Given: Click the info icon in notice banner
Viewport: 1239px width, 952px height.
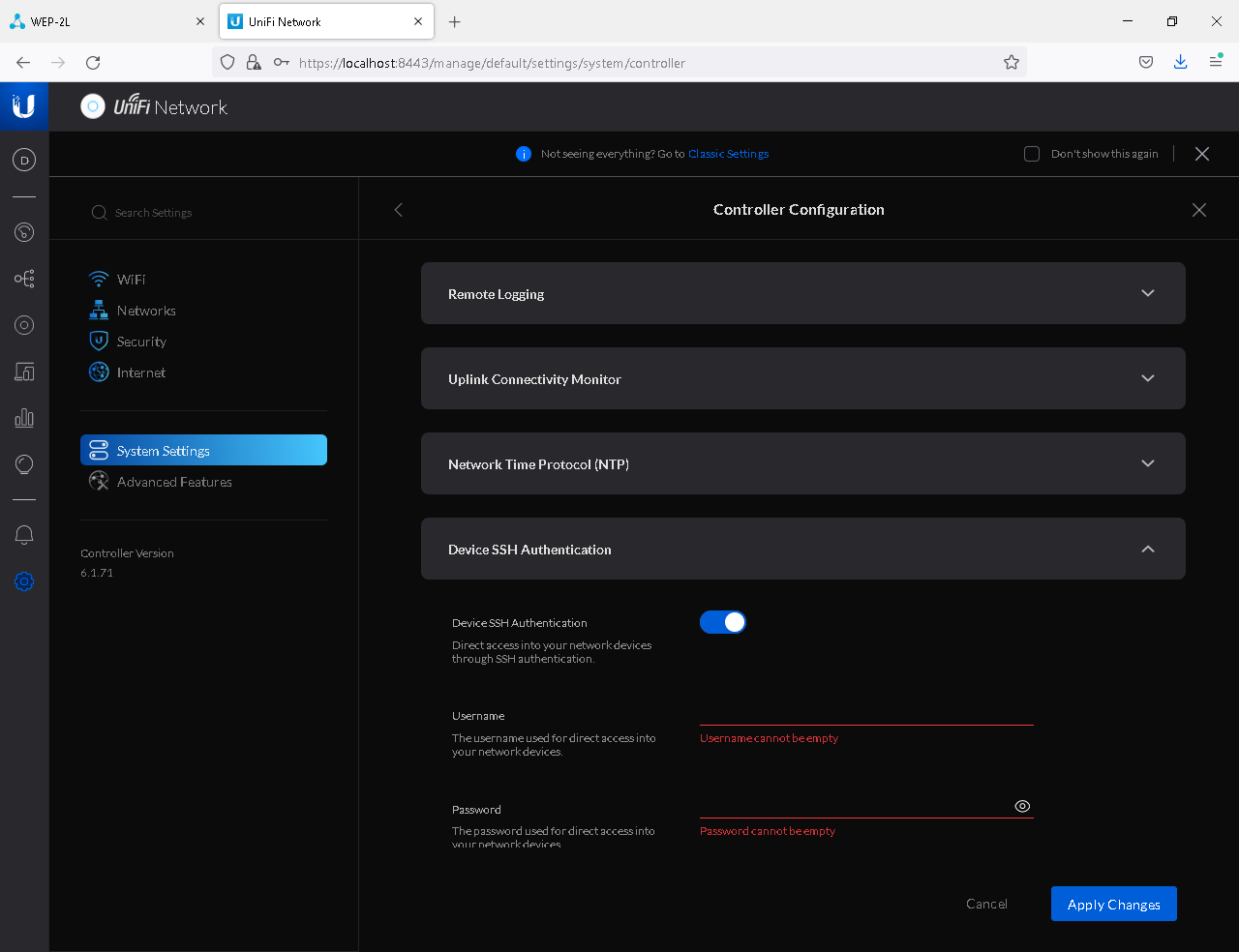Looking at the screenshot, I should pos(524,154).
